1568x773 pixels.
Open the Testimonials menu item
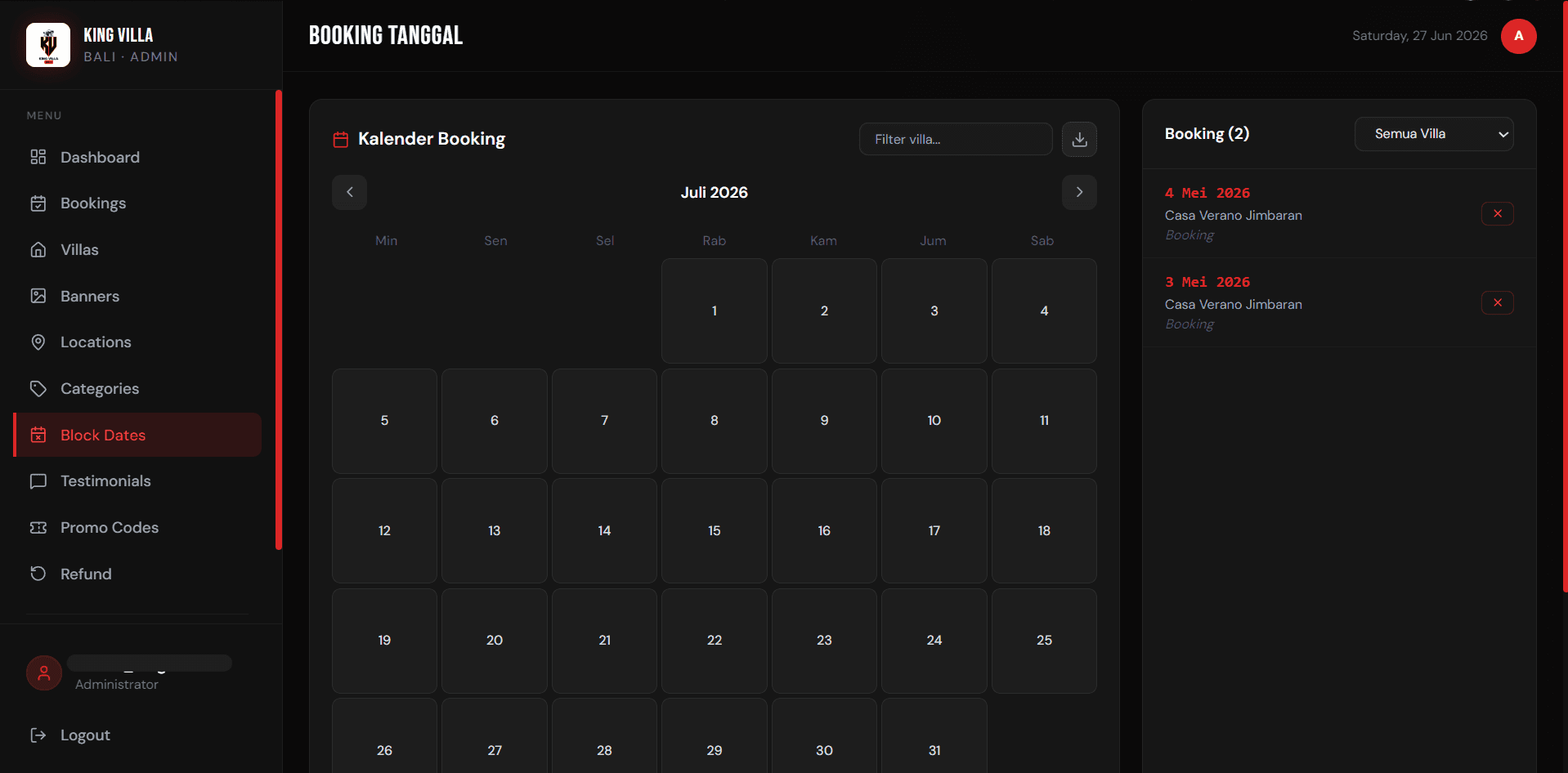tap(137, 481)
